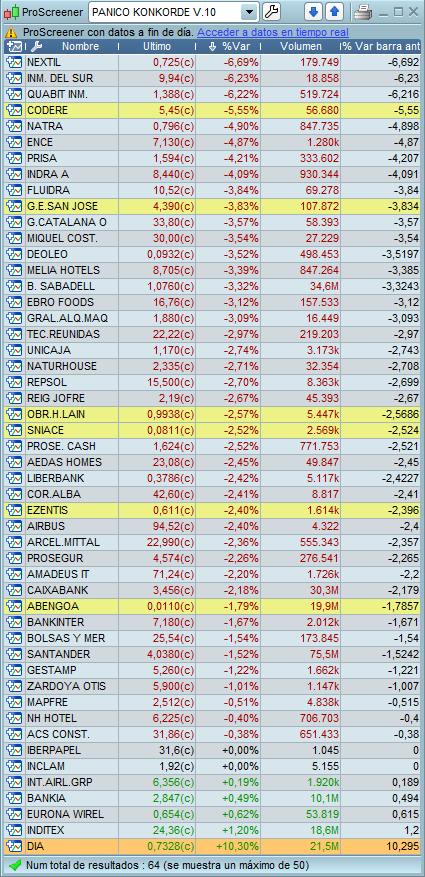The width and height of the screenshot is (425, 877).
Task: Click the printer icon
Action: 362,12
